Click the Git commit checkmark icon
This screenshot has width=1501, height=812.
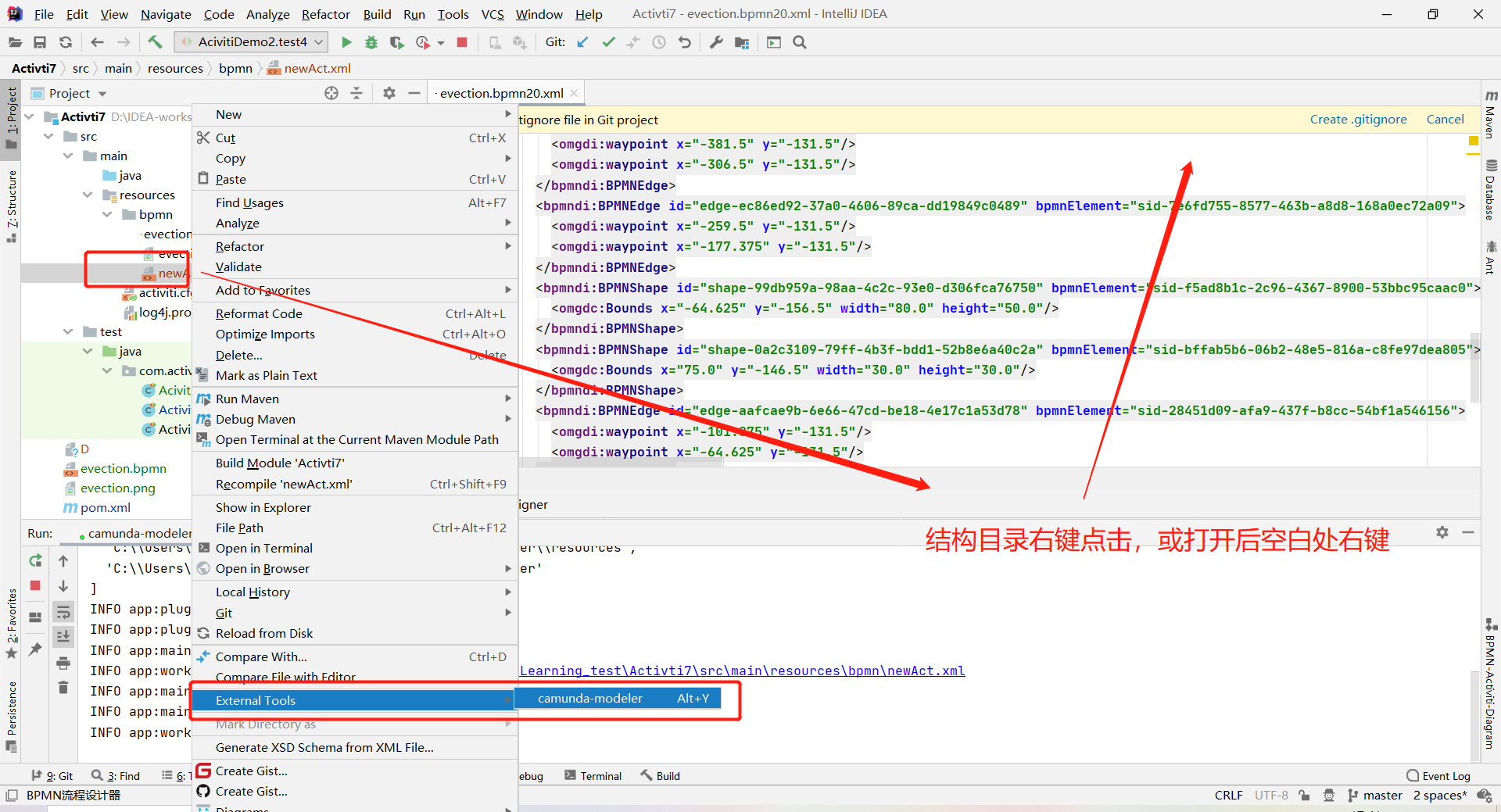click(x=608, y=42)
